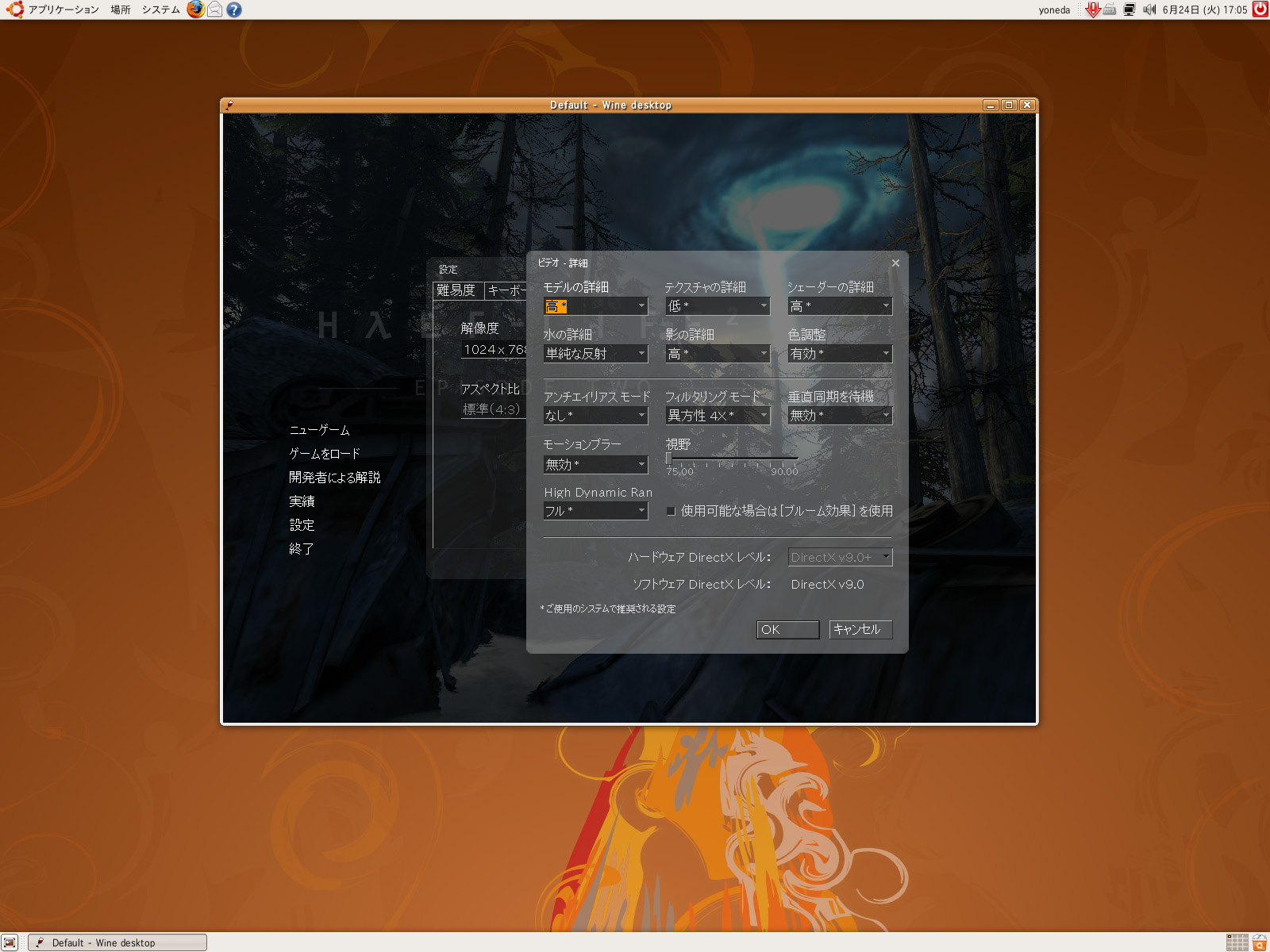The width and height of the screenshot is (1270, 952).
Task: Launch the Firefox browser from the top panel
Action: coord(195,10)
